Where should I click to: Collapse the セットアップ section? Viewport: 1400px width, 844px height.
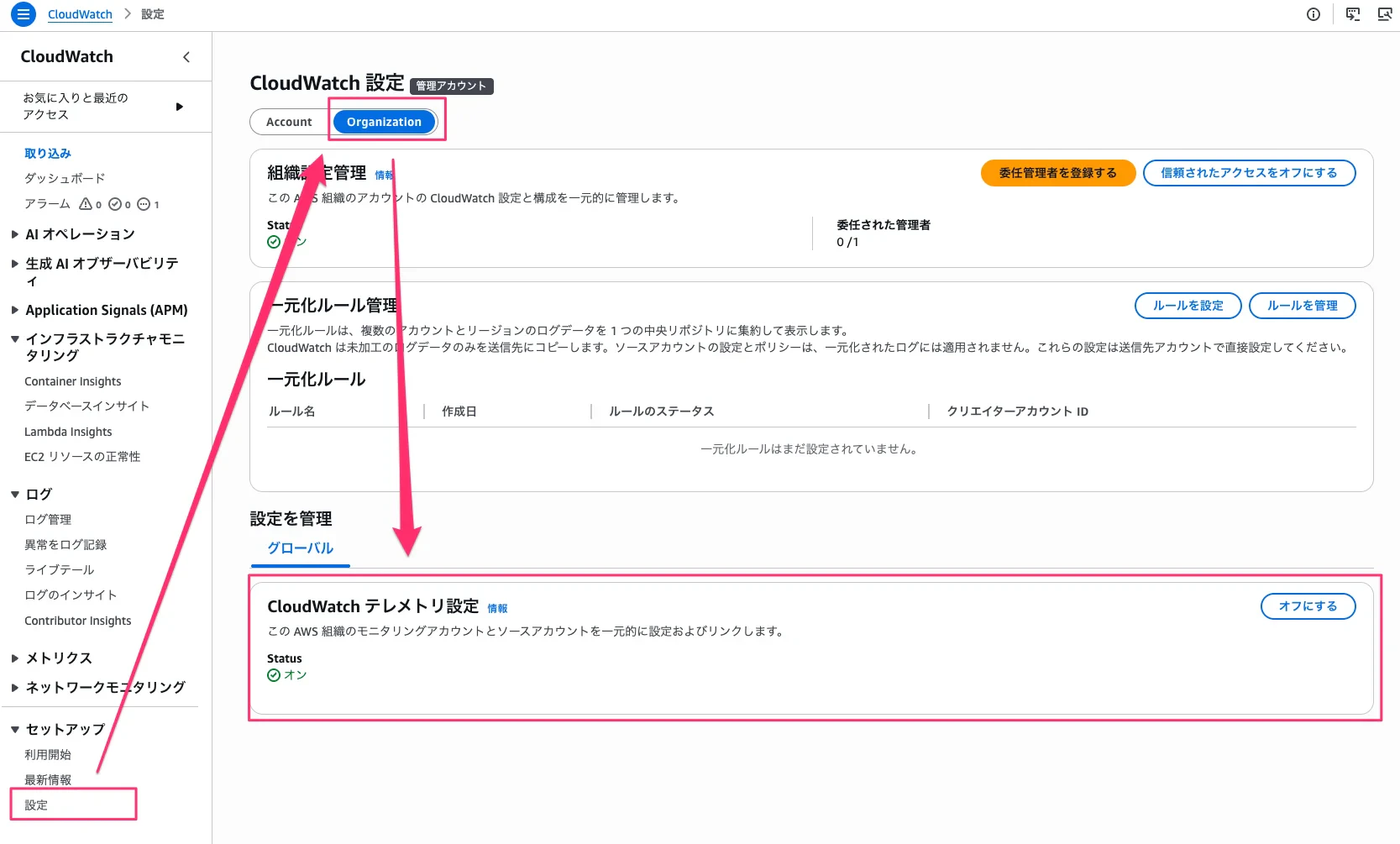[x=15, y=730]
